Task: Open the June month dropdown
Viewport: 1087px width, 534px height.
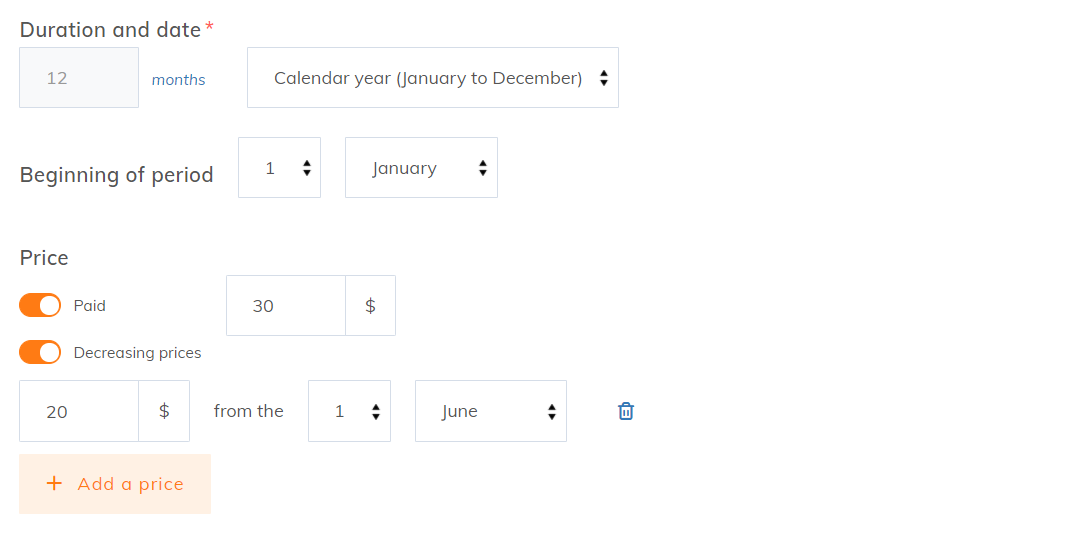Action: coord(490,411)
